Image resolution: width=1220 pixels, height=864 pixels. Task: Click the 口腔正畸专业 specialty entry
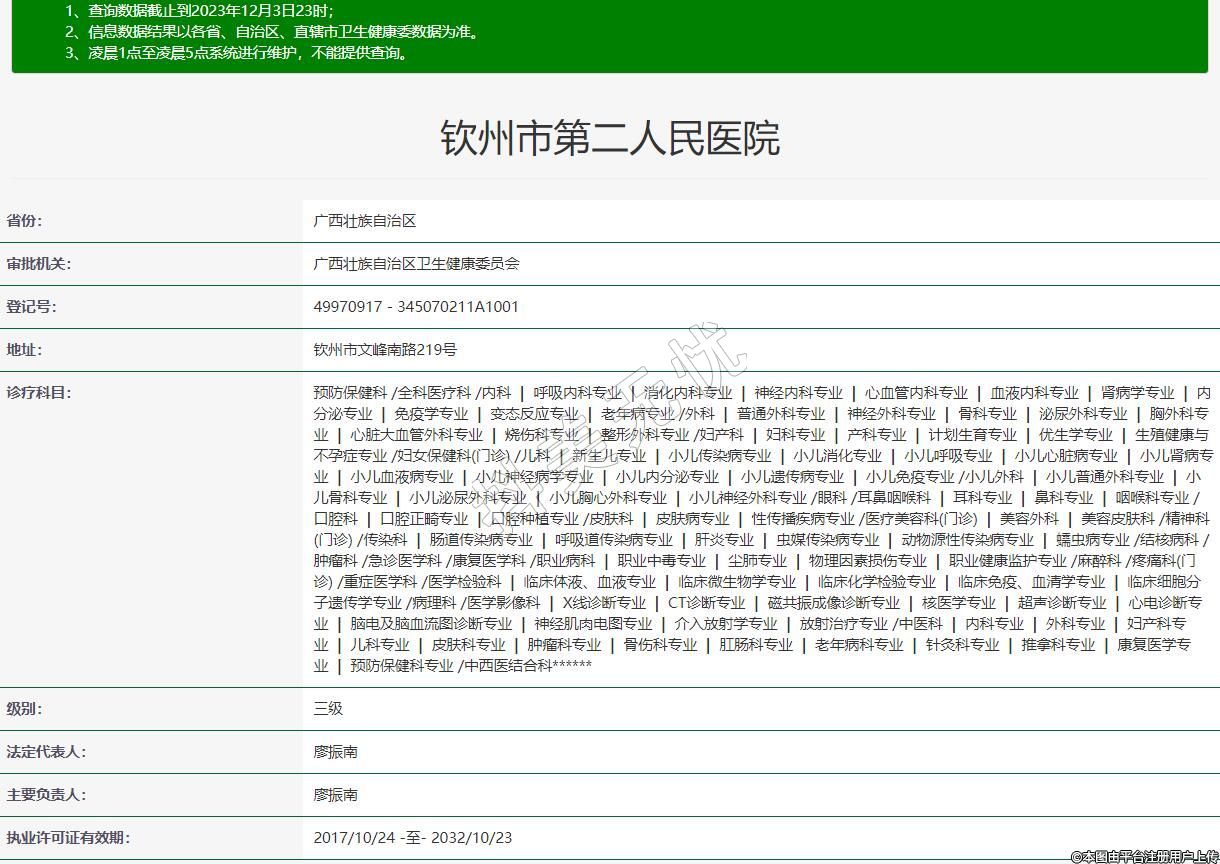click(424, 519)
